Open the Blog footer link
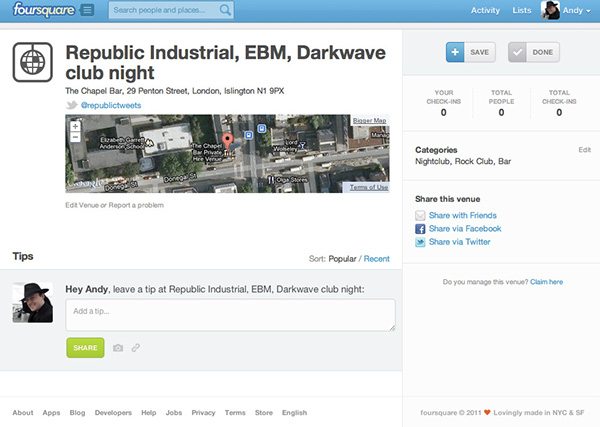 click(77, 413)
